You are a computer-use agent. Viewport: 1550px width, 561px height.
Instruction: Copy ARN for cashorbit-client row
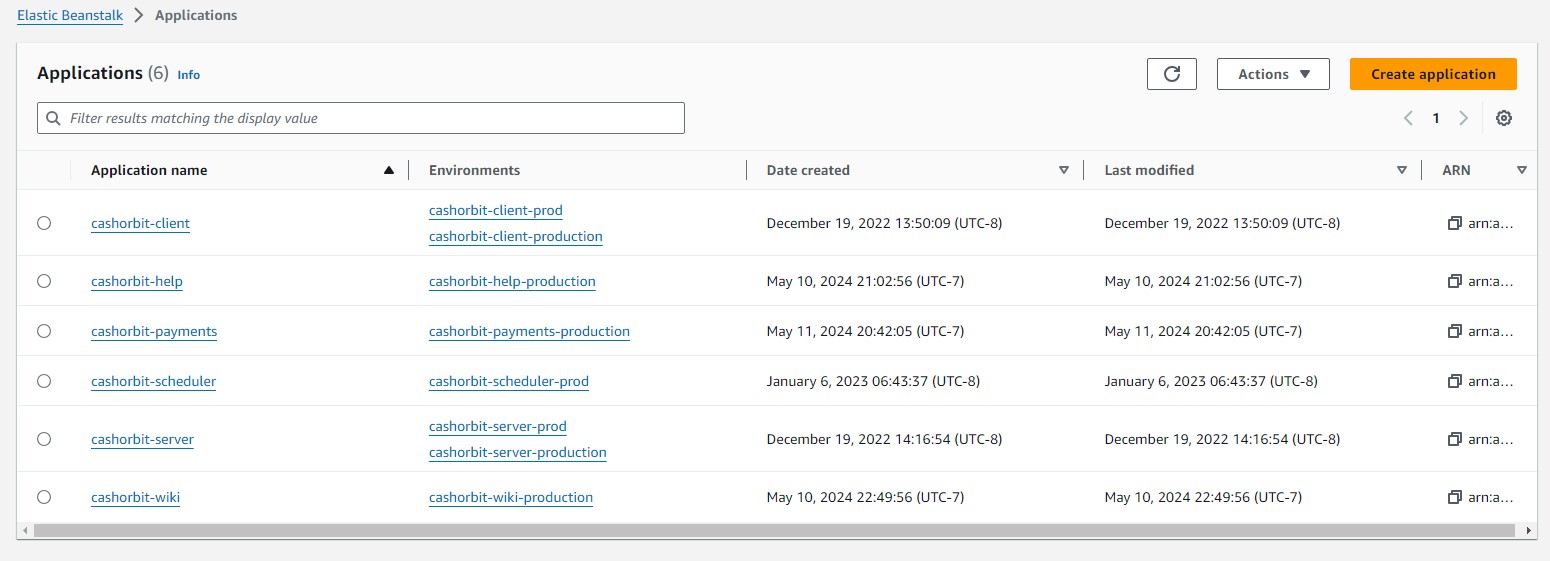(x=1455, y=223)
